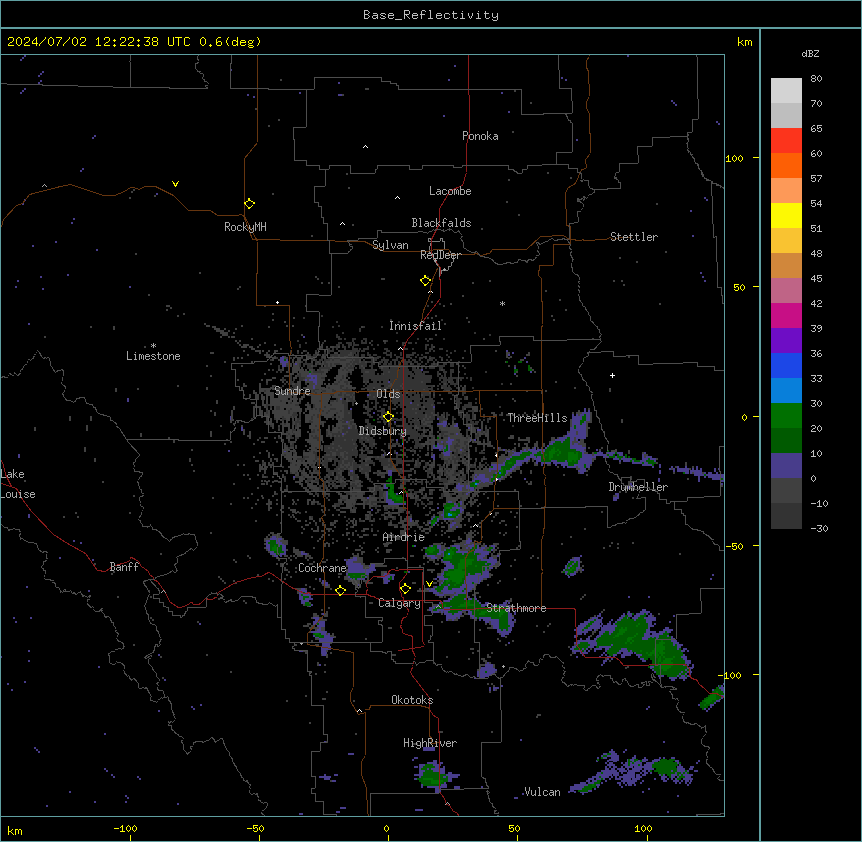Click the dark gray -10 dBZ legend swatch
Viewport: 862px width, 842px height.
[x=786, y=516]
